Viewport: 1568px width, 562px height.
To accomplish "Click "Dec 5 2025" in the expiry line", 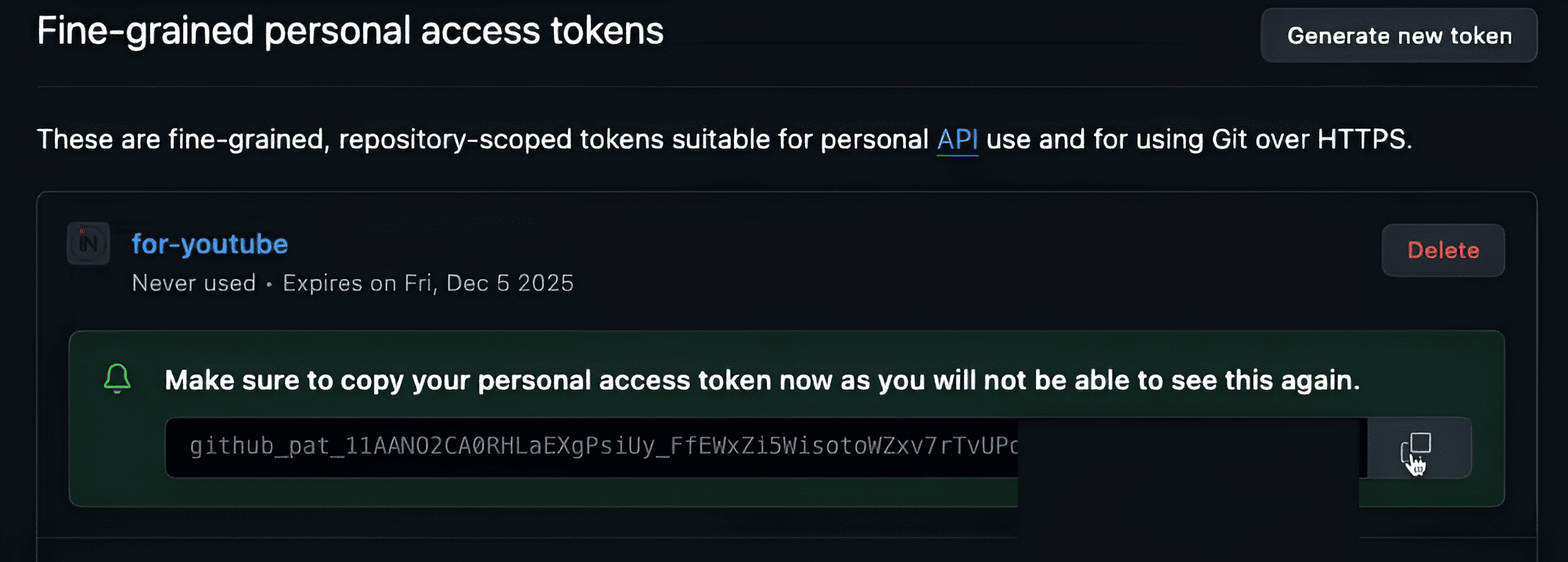I will pyautogui.click(x=509, y=283).
